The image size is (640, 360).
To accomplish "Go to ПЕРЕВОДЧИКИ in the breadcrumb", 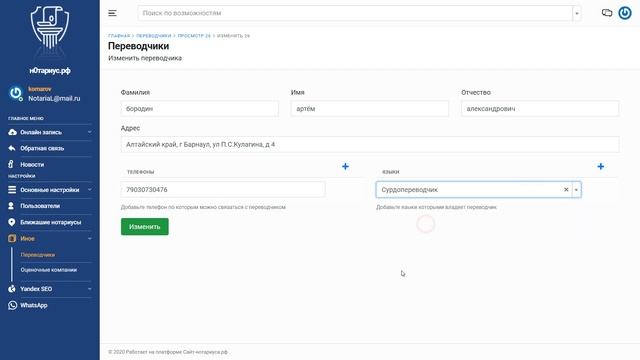I will tap(153, 36).
